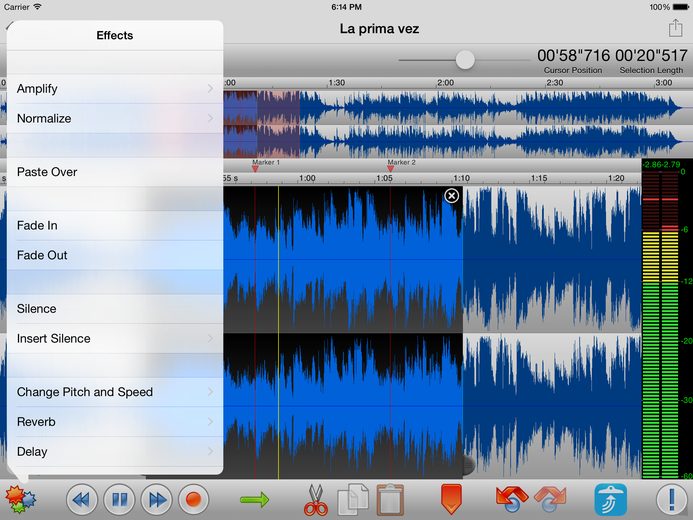Cut selection with the scissors icon
Screen dimensions: 693x520
tap(316, 500)
